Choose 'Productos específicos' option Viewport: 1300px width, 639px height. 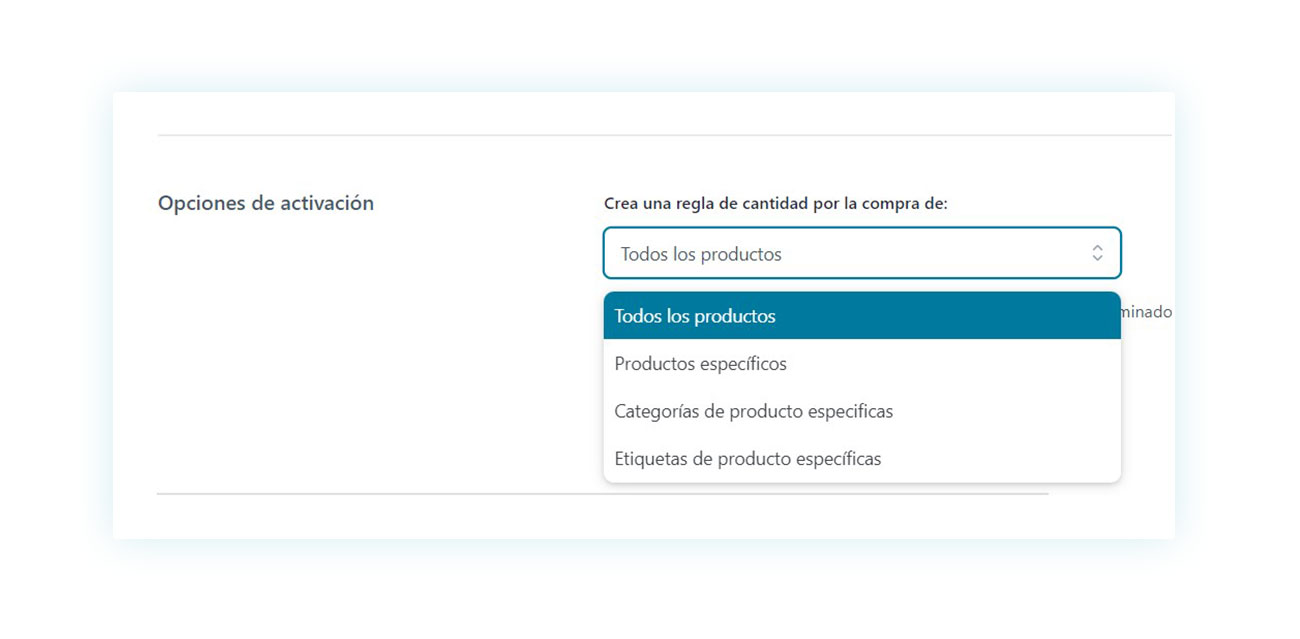pos(862,364)
